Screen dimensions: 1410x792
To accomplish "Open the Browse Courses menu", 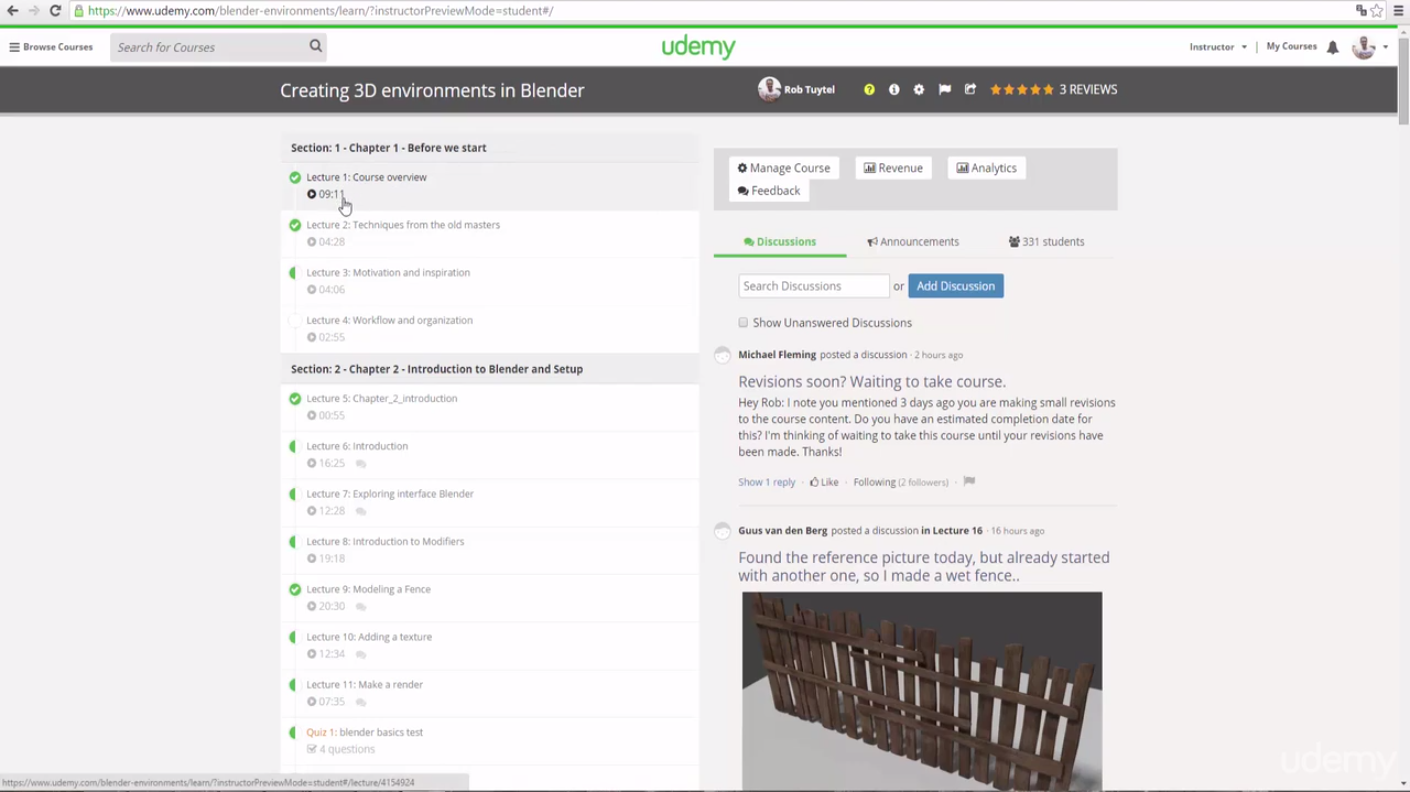I will point(51,47).
